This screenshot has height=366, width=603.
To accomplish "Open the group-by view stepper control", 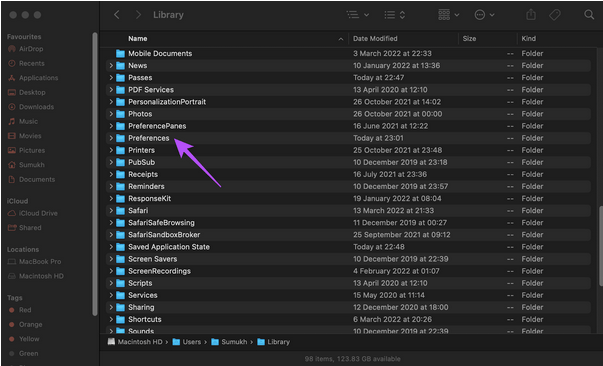I will [395, 15].
